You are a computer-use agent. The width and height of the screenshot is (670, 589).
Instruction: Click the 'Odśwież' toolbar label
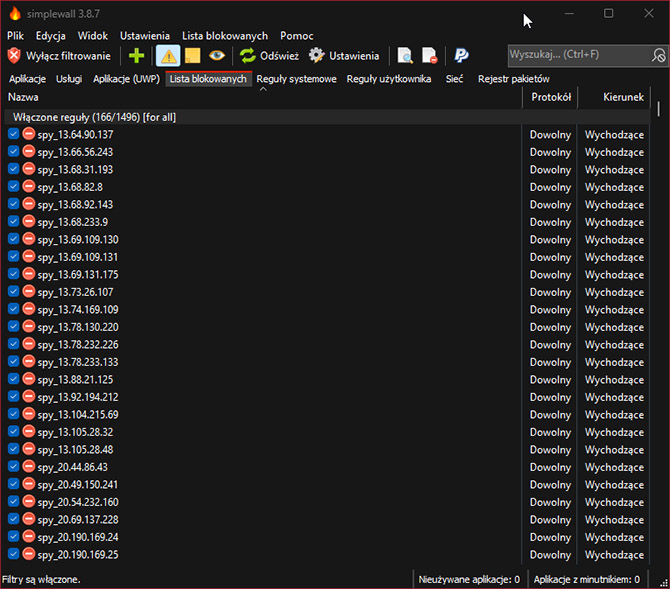pos(279,56)
